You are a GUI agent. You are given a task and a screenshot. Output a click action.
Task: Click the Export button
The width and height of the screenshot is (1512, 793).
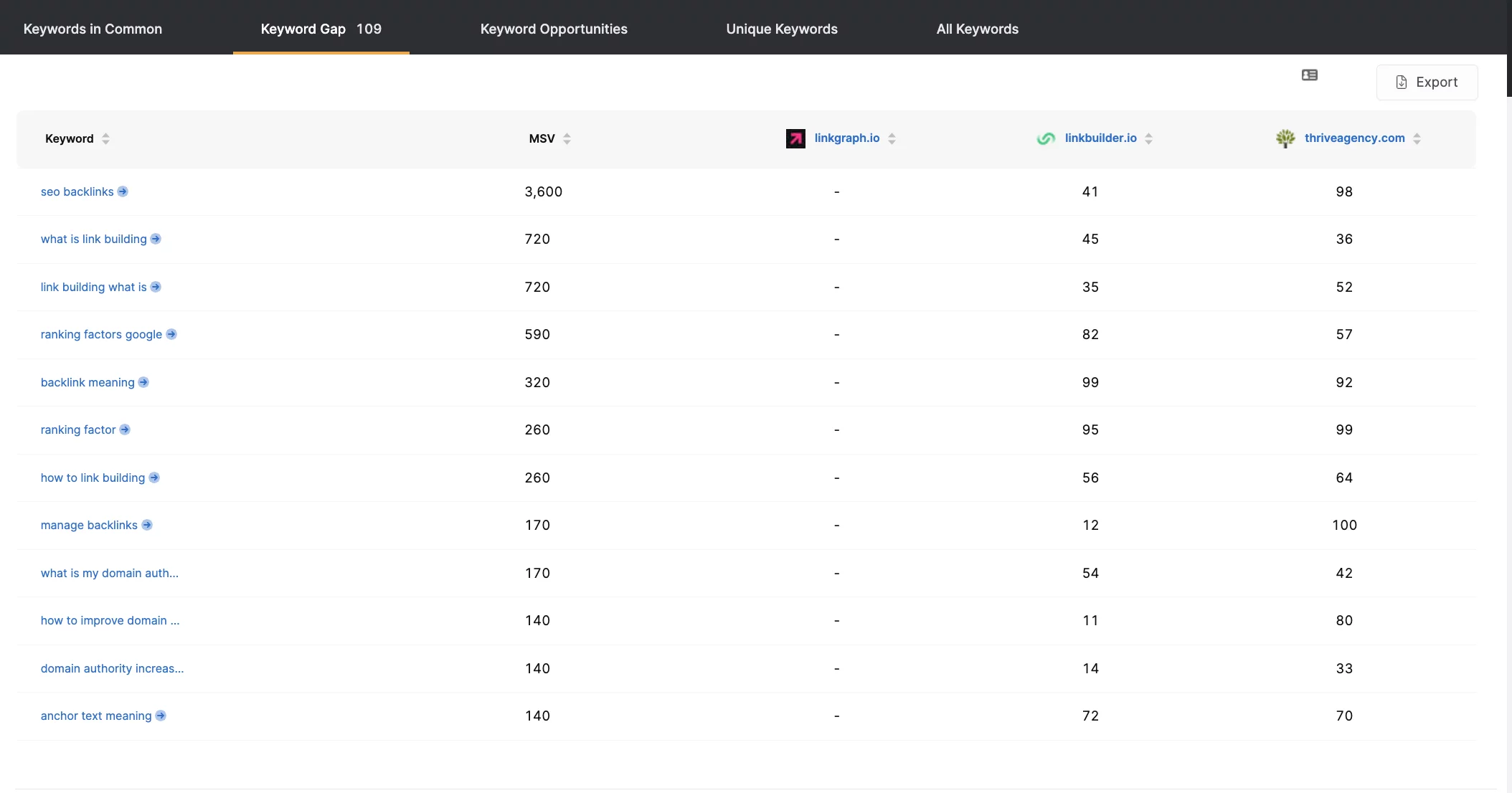[1428, 81]
